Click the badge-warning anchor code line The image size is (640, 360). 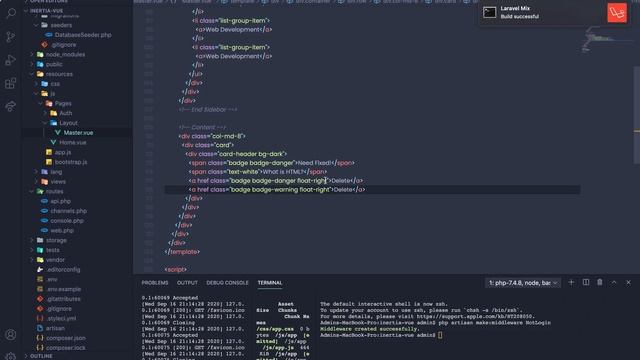pos(277,190)
